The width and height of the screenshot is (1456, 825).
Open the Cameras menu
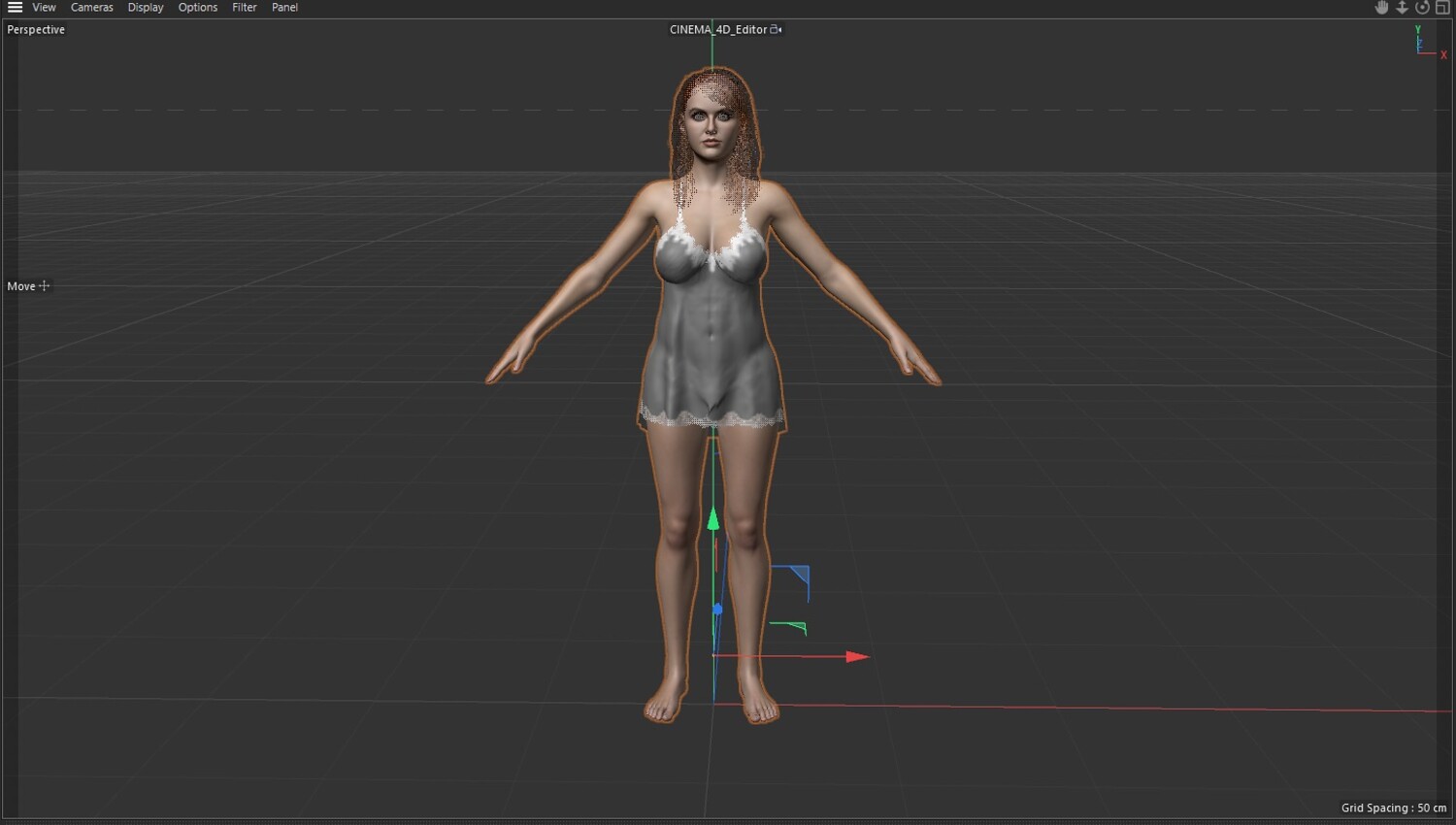click(x=91, y=7)
